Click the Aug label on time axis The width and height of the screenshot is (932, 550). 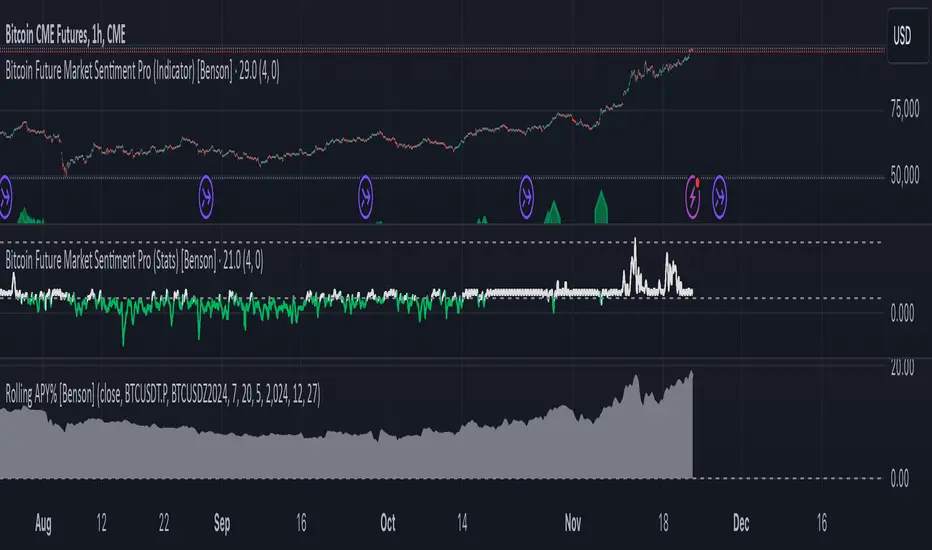coord(43,523)
